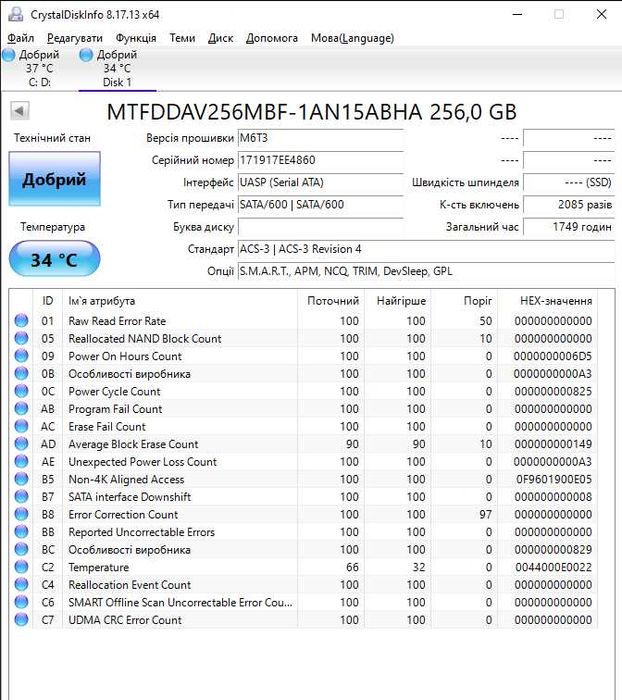Click the interface field UASP (Serial ATA)
Screen dimensions: 622x700
point(321,182)
